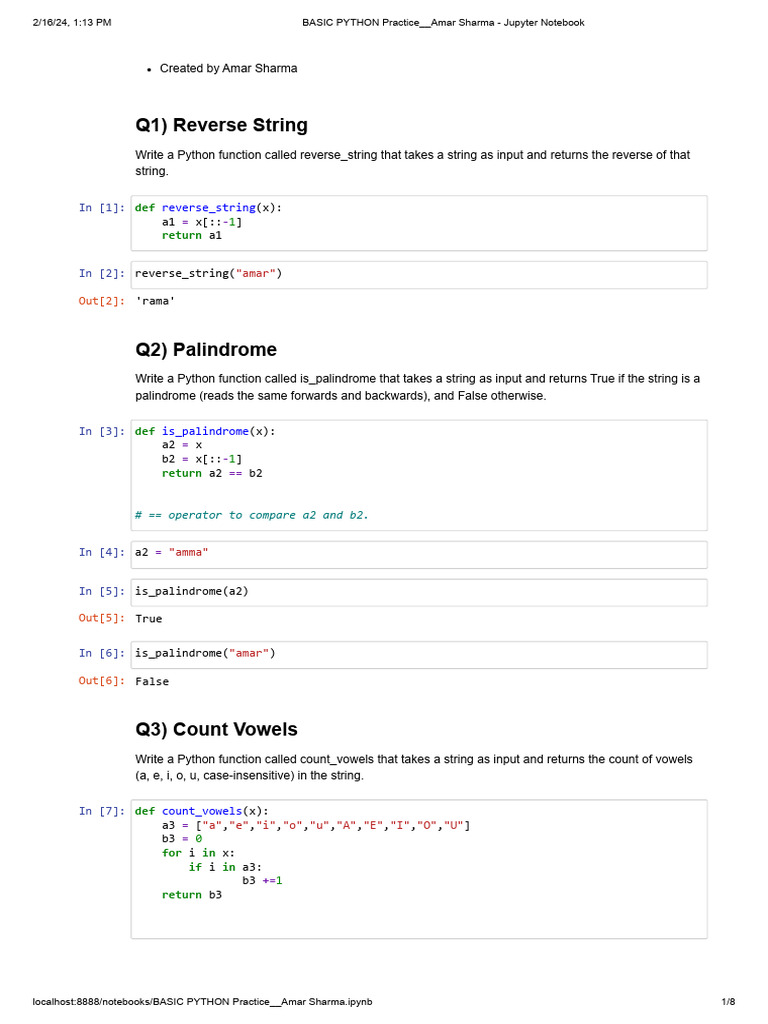Select the reverse_string("amar") code cell

[x=418, y=274]
